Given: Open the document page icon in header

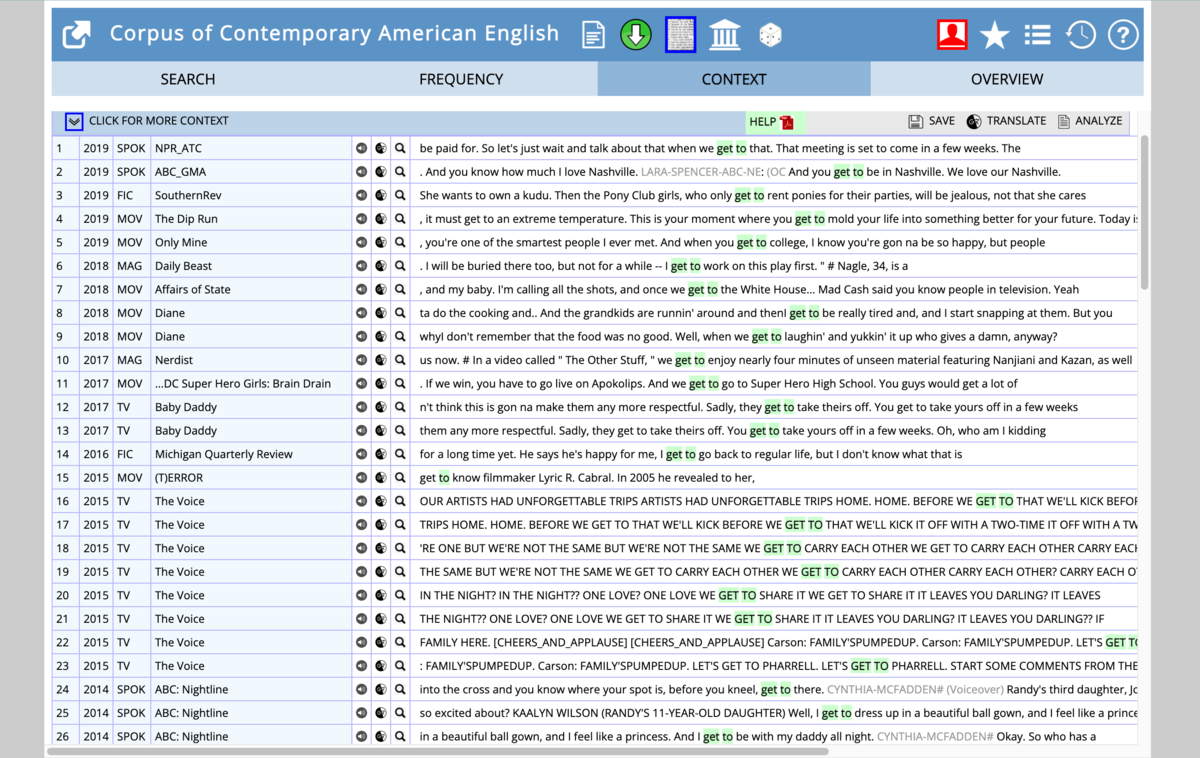Looking at the screenshot, I should tap(594, 35).
